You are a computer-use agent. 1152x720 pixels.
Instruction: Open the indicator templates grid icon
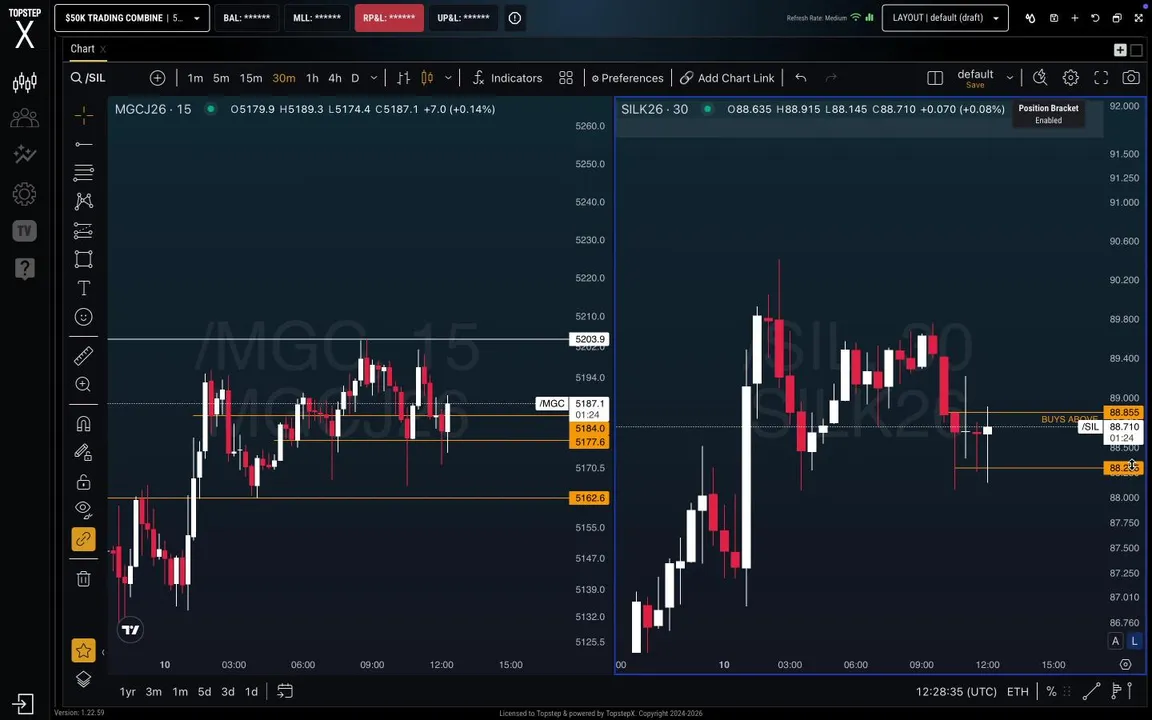click(x=566, y=78)
